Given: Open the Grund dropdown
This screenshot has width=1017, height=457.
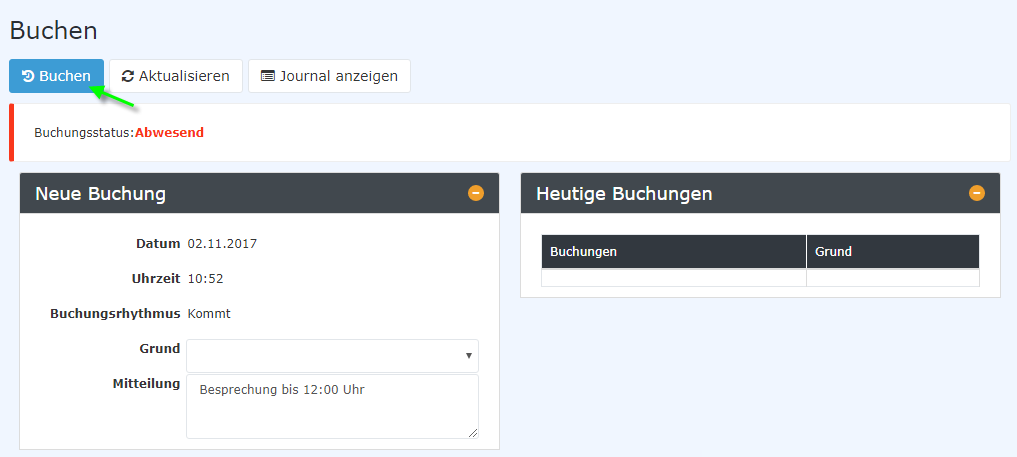Looking at the screenshot, I should pyautogui.click(x=332, y=355).
